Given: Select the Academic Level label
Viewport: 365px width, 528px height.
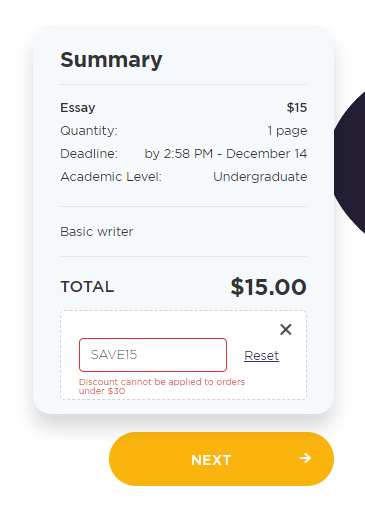Looking at the screenshot, I should [111, 177].
